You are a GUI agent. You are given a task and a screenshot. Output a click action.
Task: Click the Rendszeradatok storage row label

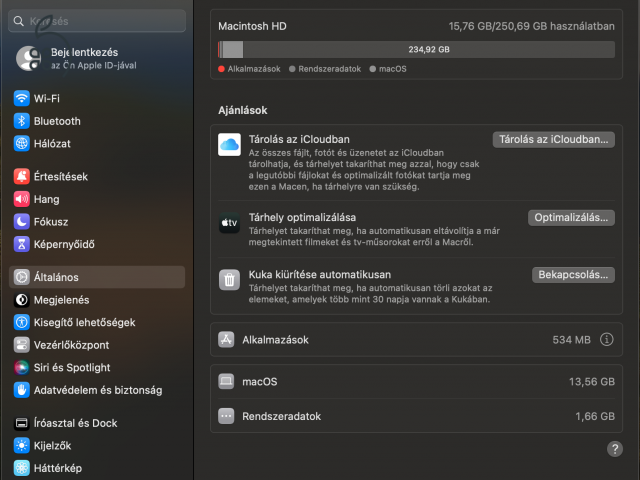coord(282,416)
